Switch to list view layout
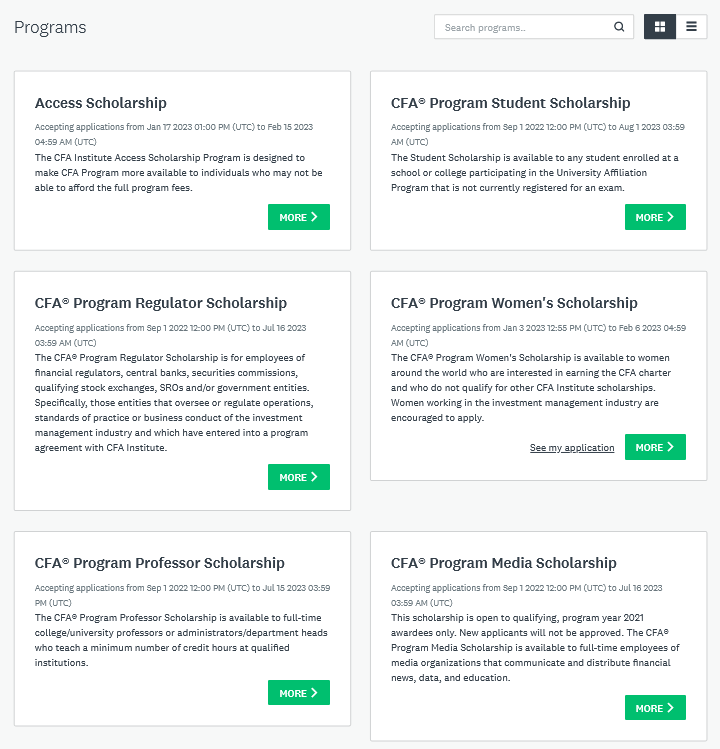The width and height of the screenshot is (720, 749). [x=691, y=27]
